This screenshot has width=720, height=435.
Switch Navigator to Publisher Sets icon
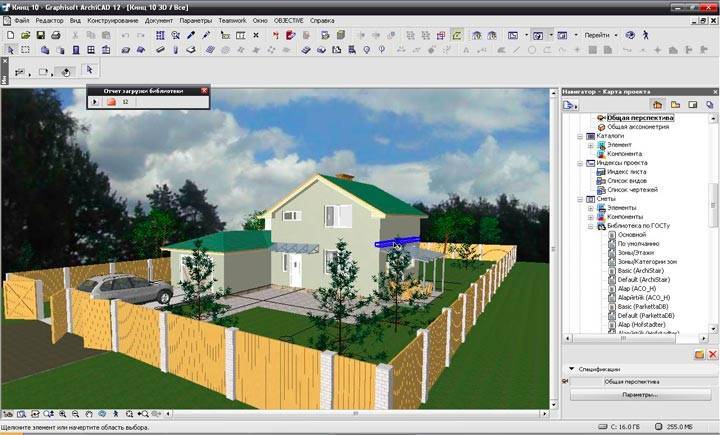710,105
